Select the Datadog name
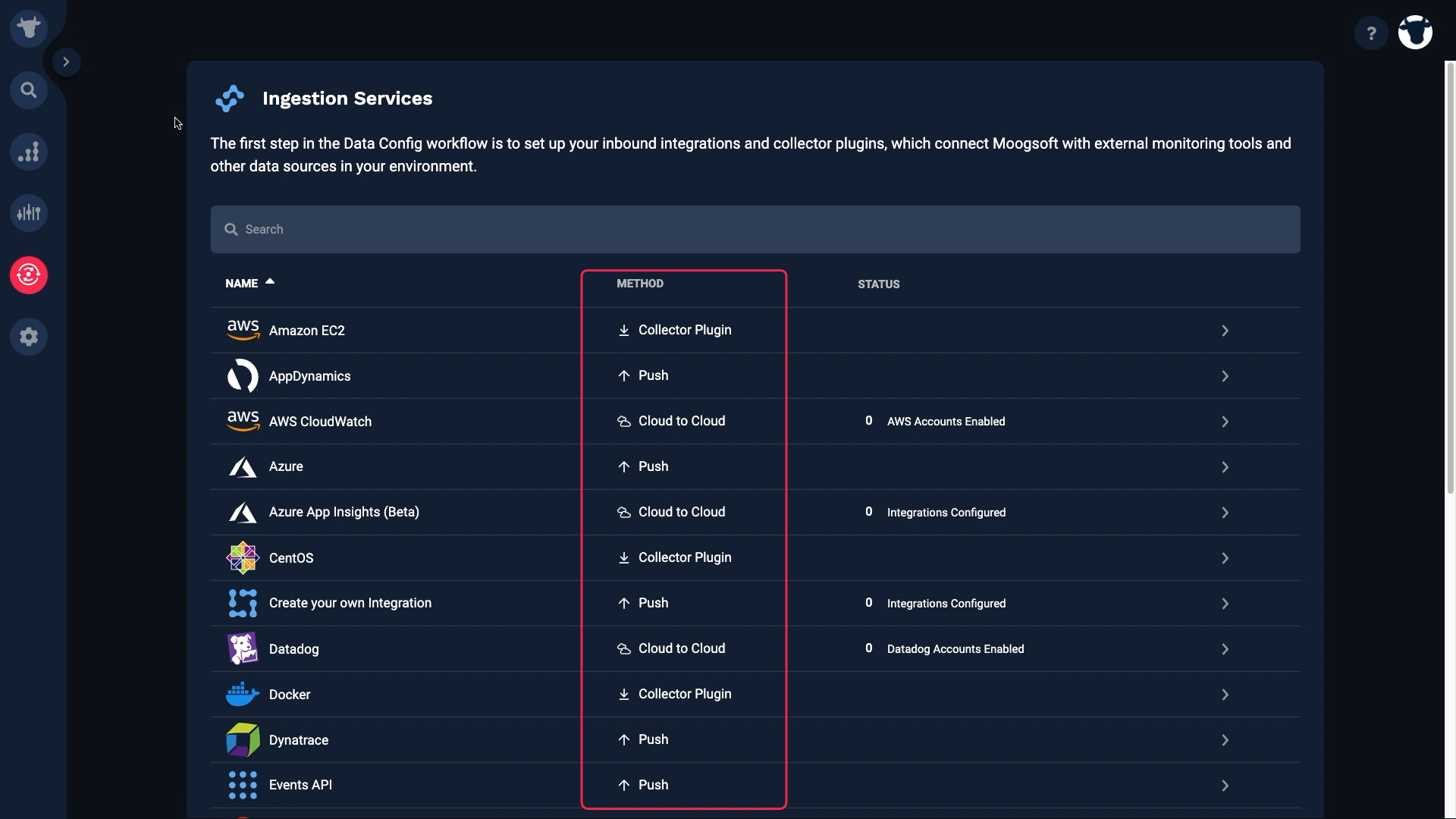Viewport: 1456px width, 819px height. tap(293, 649)
